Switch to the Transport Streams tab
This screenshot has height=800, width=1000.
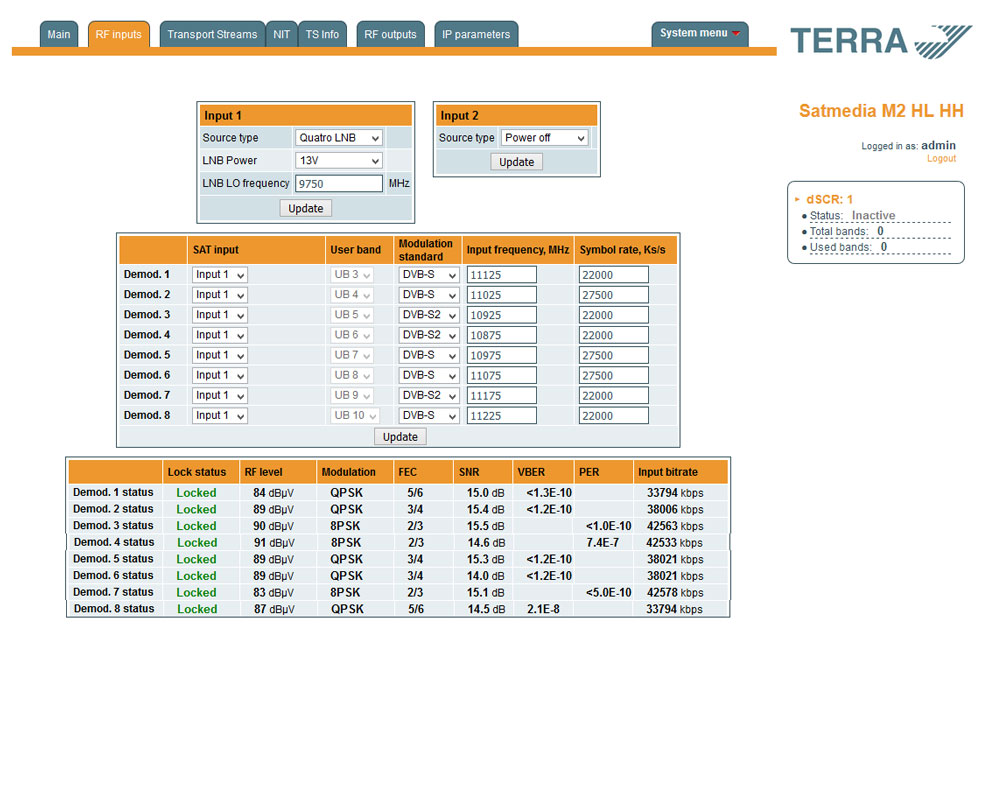tap(212, 34)
